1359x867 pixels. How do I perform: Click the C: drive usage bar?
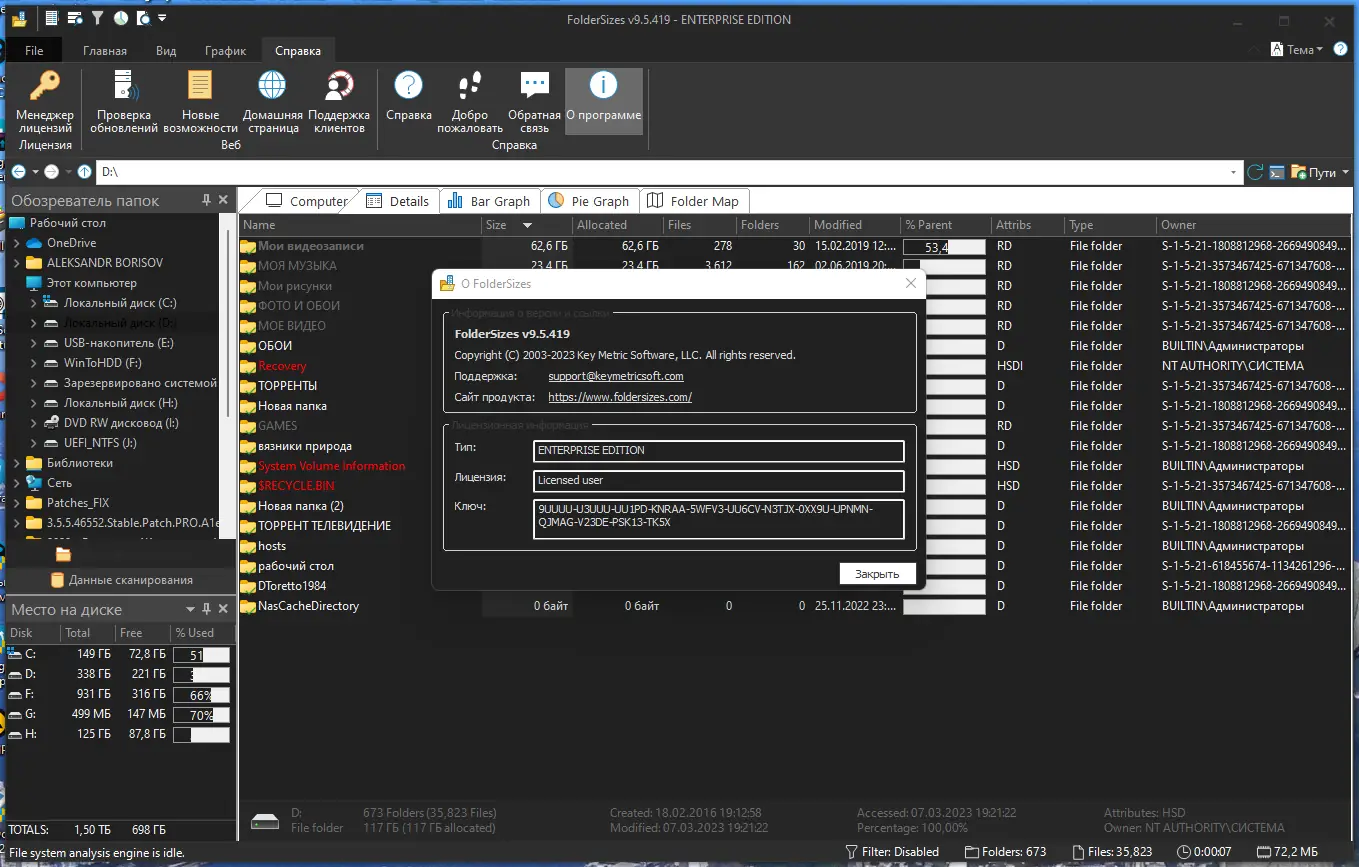[x=201, y=654]
